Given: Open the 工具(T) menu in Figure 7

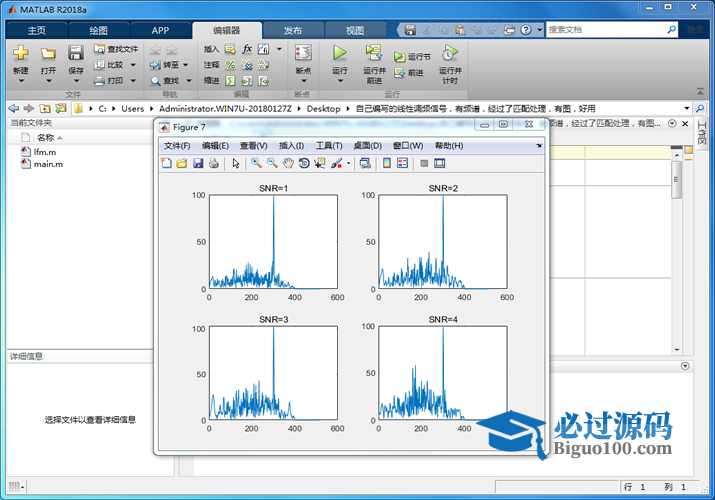Looking at the screenshot, I should coord(329,146).
